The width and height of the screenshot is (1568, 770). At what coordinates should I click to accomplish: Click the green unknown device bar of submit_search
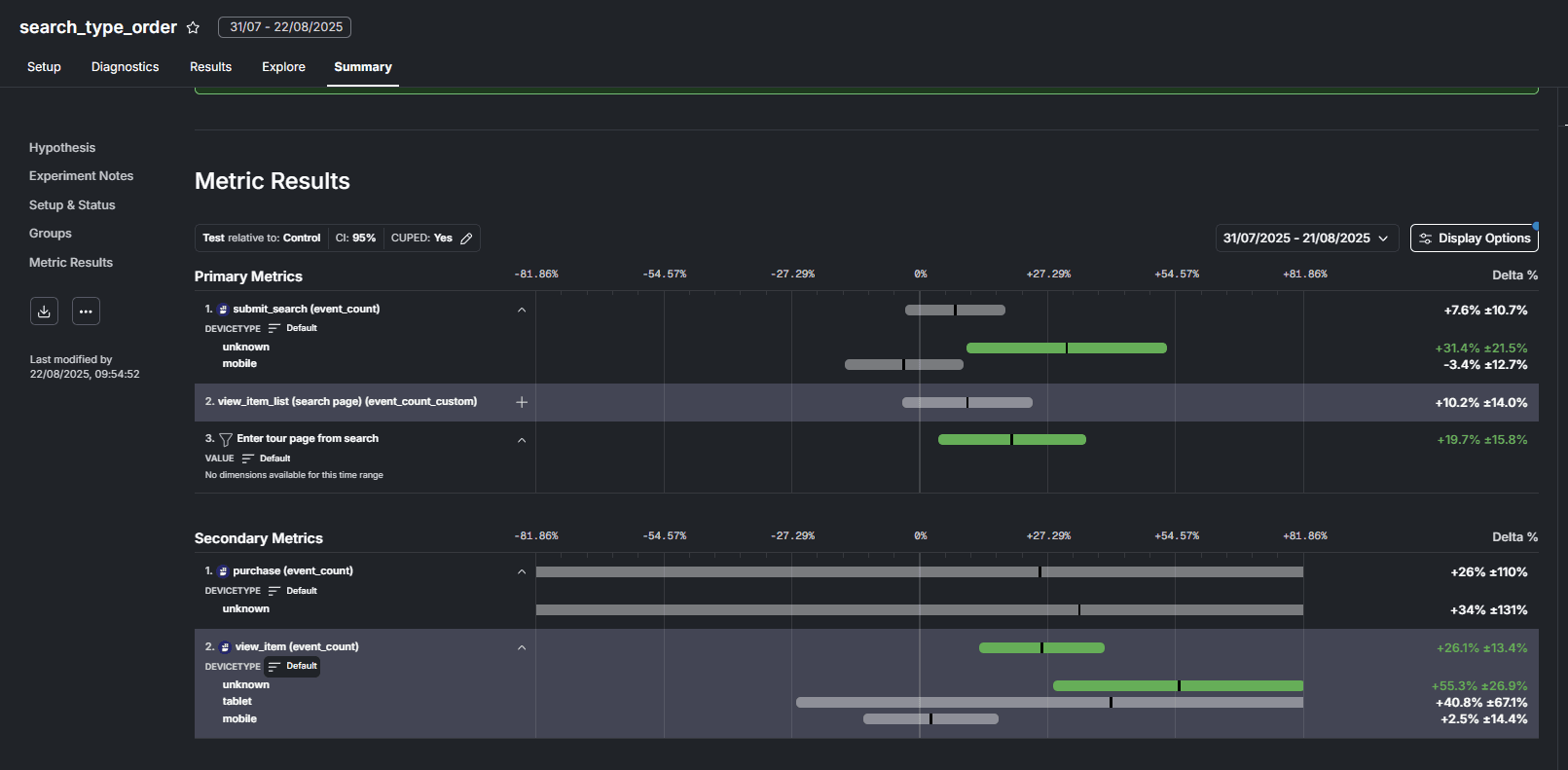1067,348
